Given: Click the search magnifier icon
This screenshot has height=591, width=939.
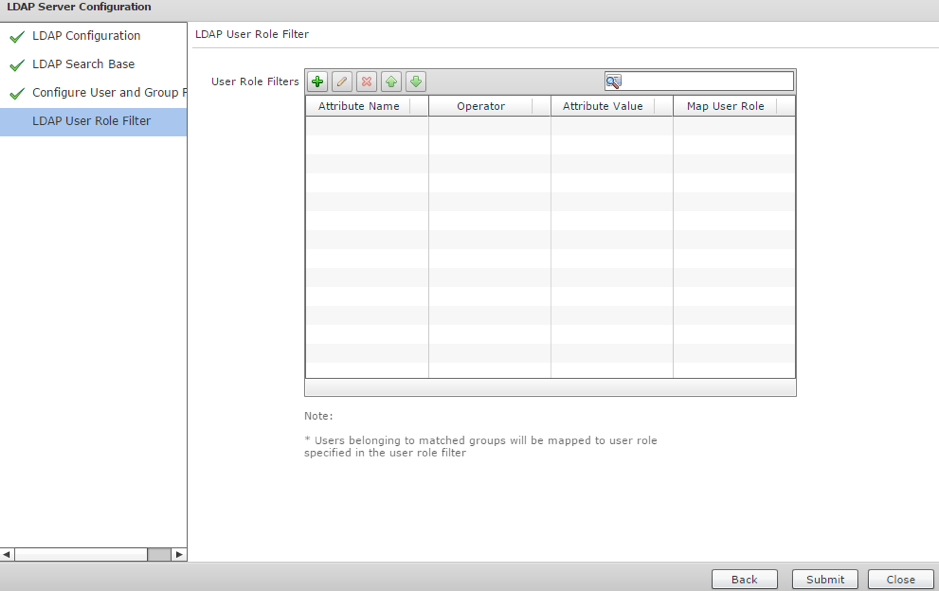Looking at the screenshot, I should pos(614,82).
